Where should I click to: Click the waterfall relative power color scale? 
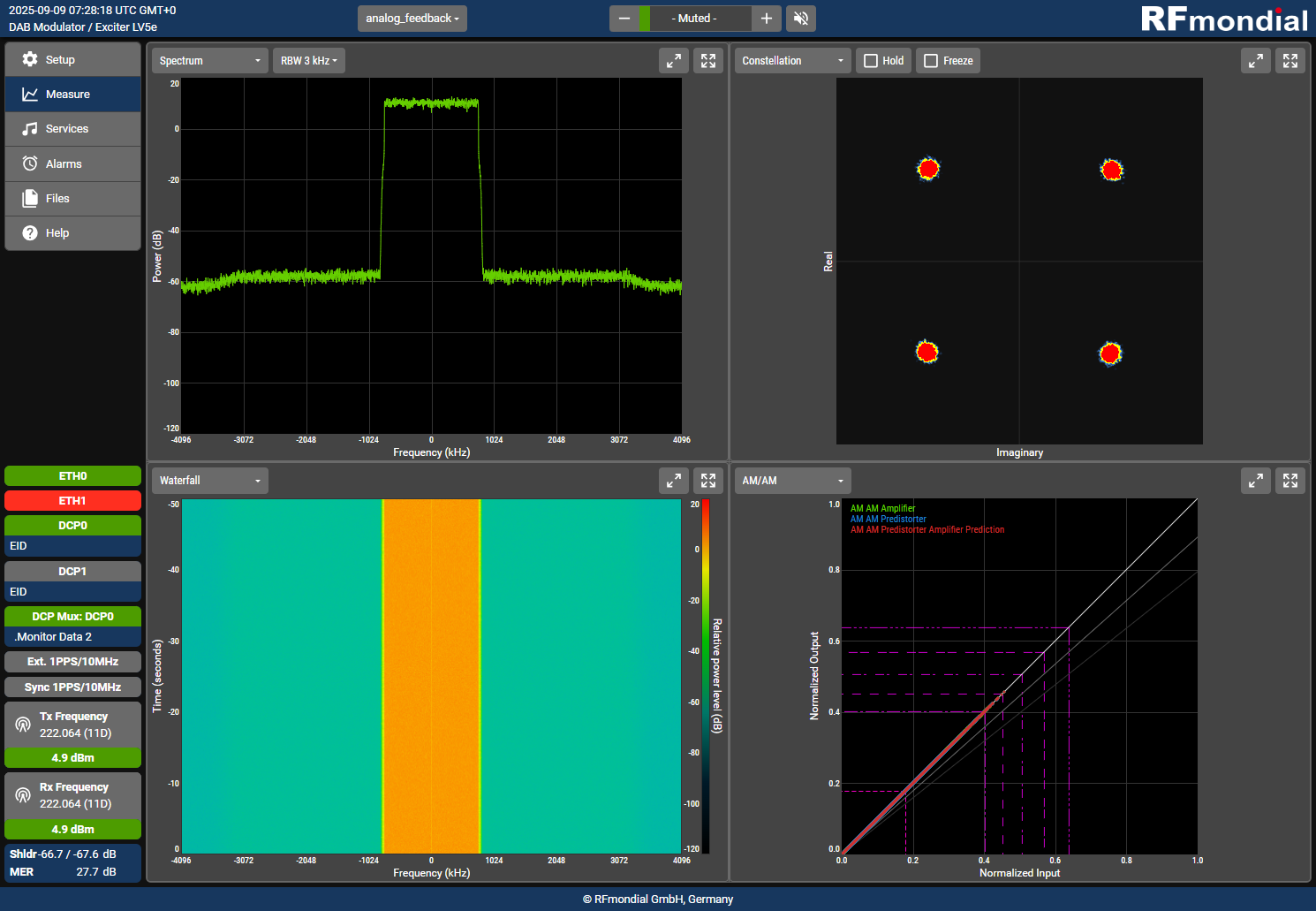(x=706, y=677)
